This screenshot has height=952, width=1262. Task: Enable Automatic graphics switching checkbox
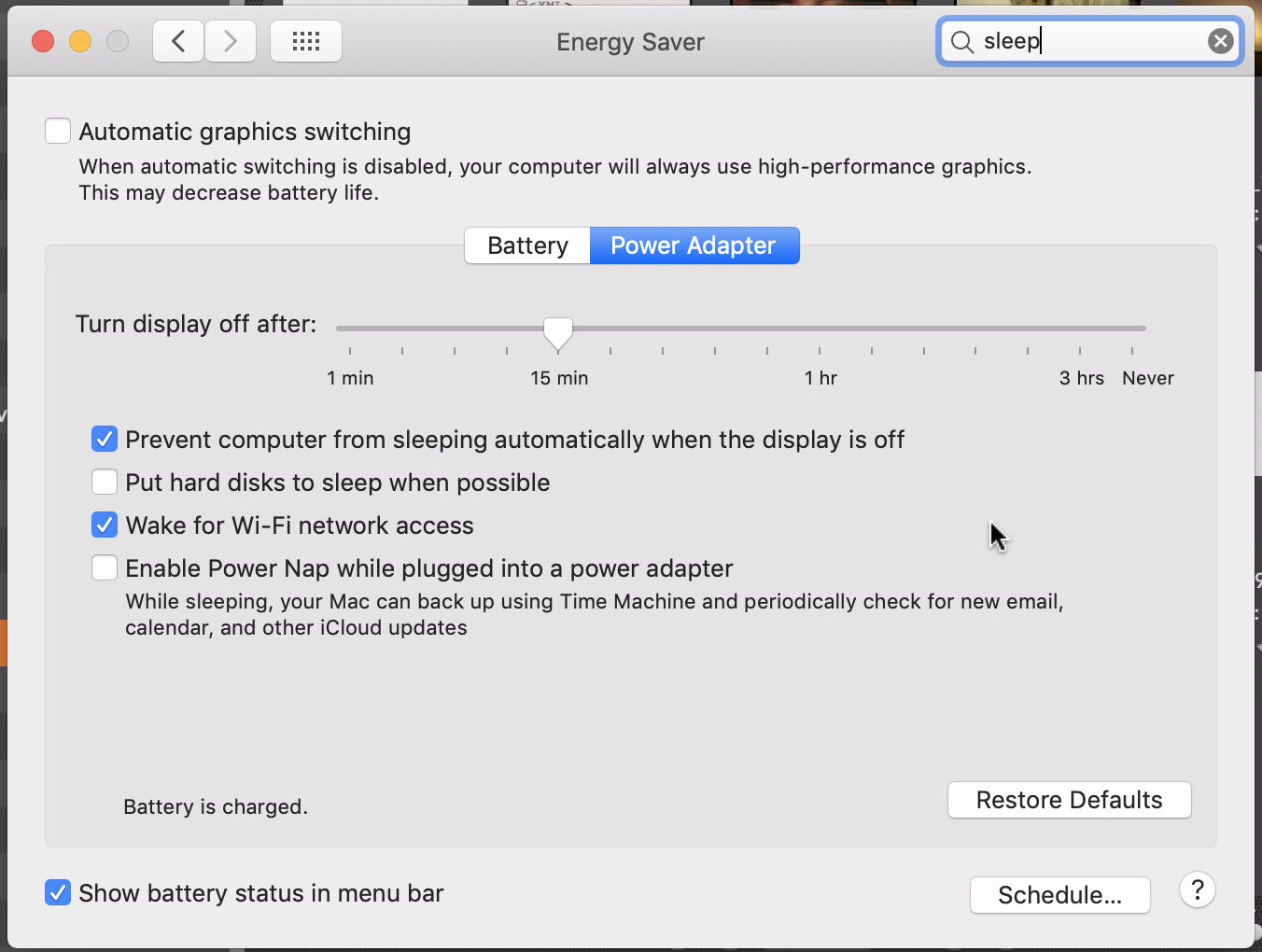58,132
